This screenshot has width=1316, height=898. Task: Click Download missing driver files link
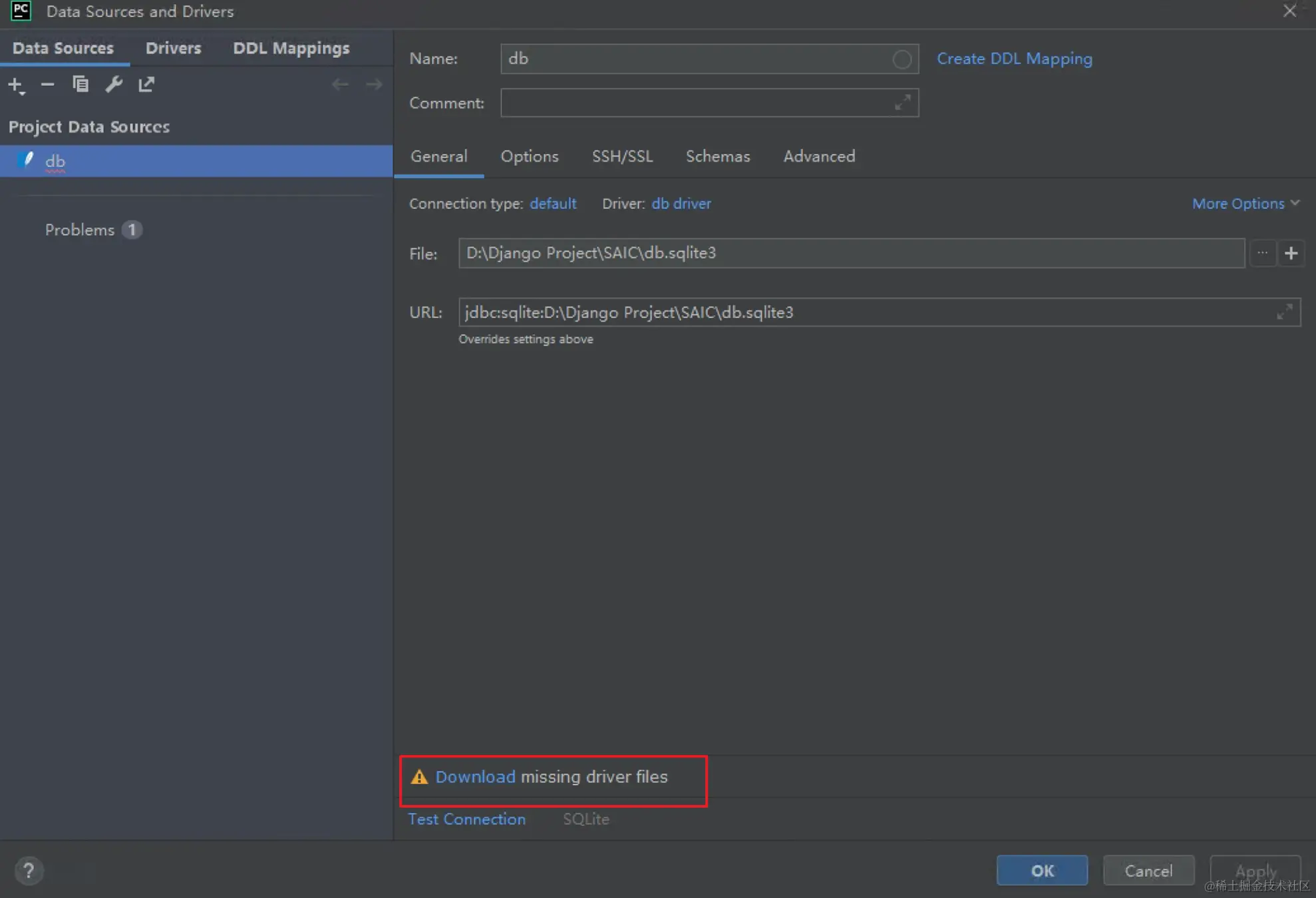(x=475, y=777)
